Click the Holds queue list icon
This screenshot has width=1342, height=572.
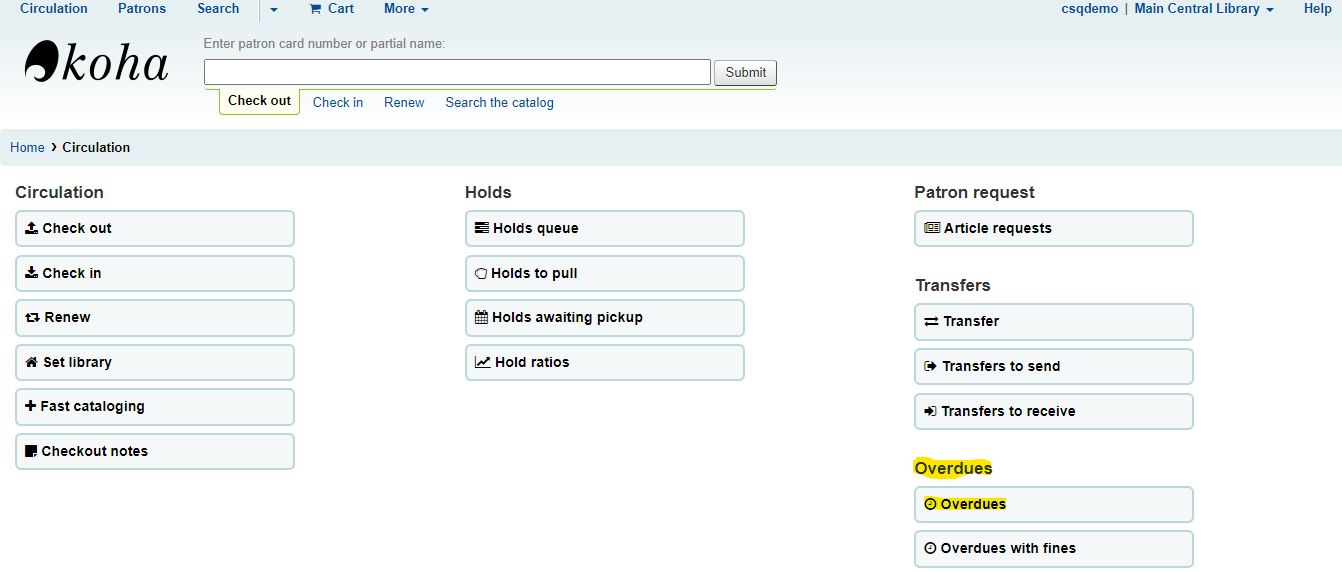coord(482,228)
